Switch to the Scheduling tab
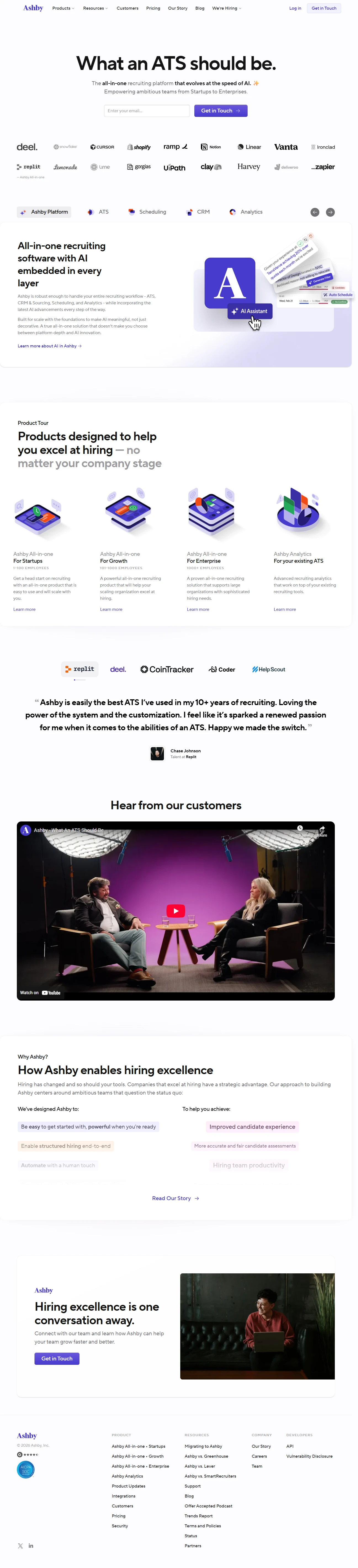 point(147,212)
